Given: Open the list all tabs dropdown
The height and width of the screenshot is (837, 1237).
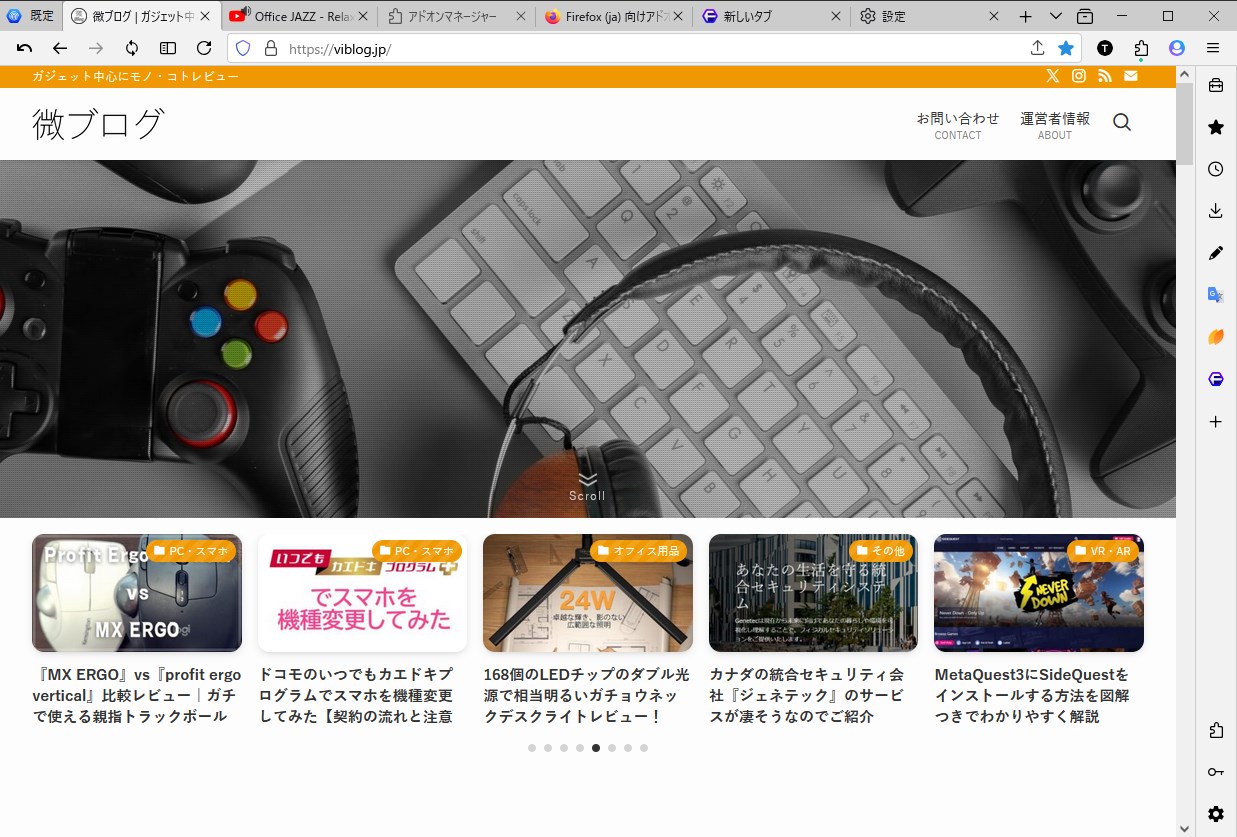Looking at the screenshot, I should pyautogui.click(x=1055, y=16).
